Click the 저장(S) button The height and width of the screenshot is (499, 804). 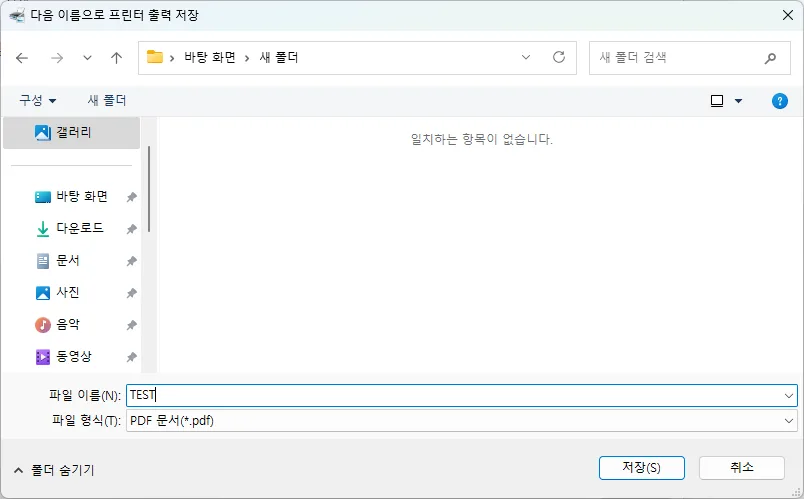coord(641,468)
